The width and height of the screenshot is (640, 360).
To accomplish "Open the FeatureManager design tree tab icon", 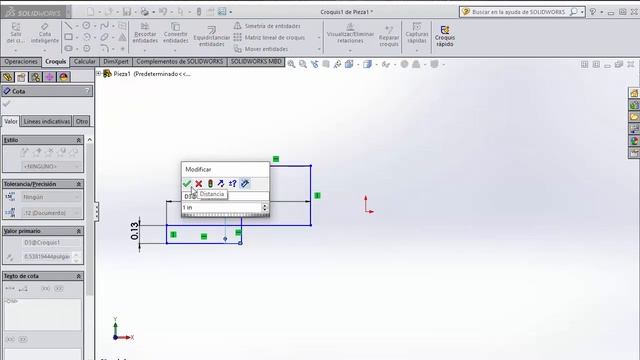I will point(7,77).
